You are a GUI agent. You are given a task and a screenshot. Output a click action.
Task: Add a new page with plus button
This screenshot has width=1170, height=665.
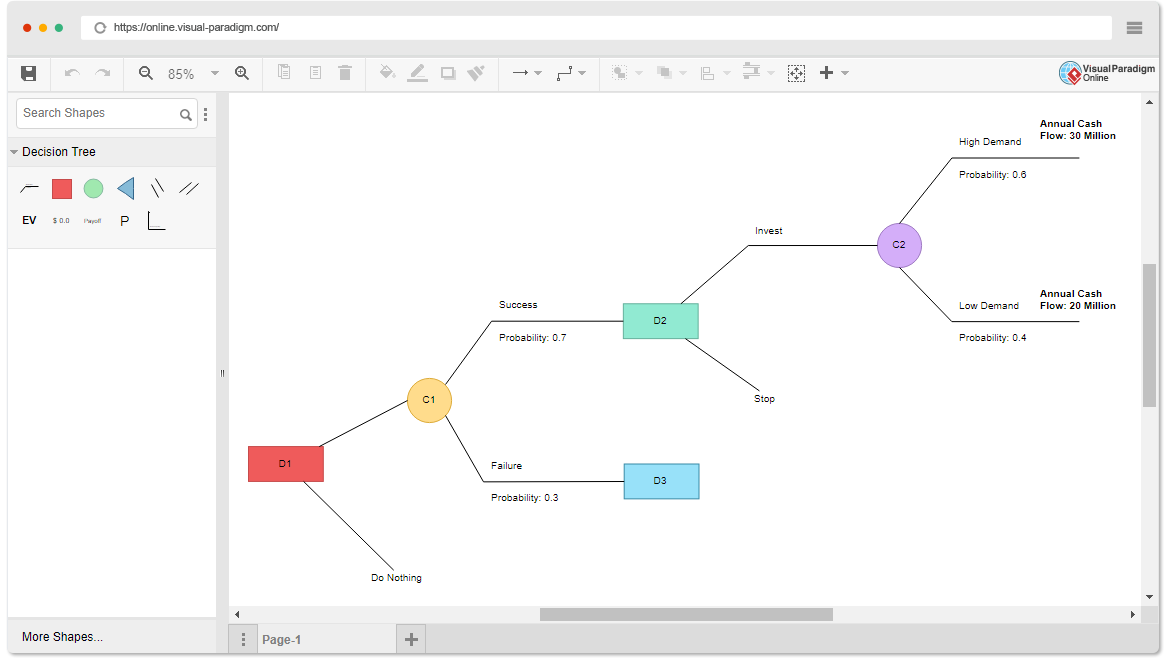pos(411,640)
